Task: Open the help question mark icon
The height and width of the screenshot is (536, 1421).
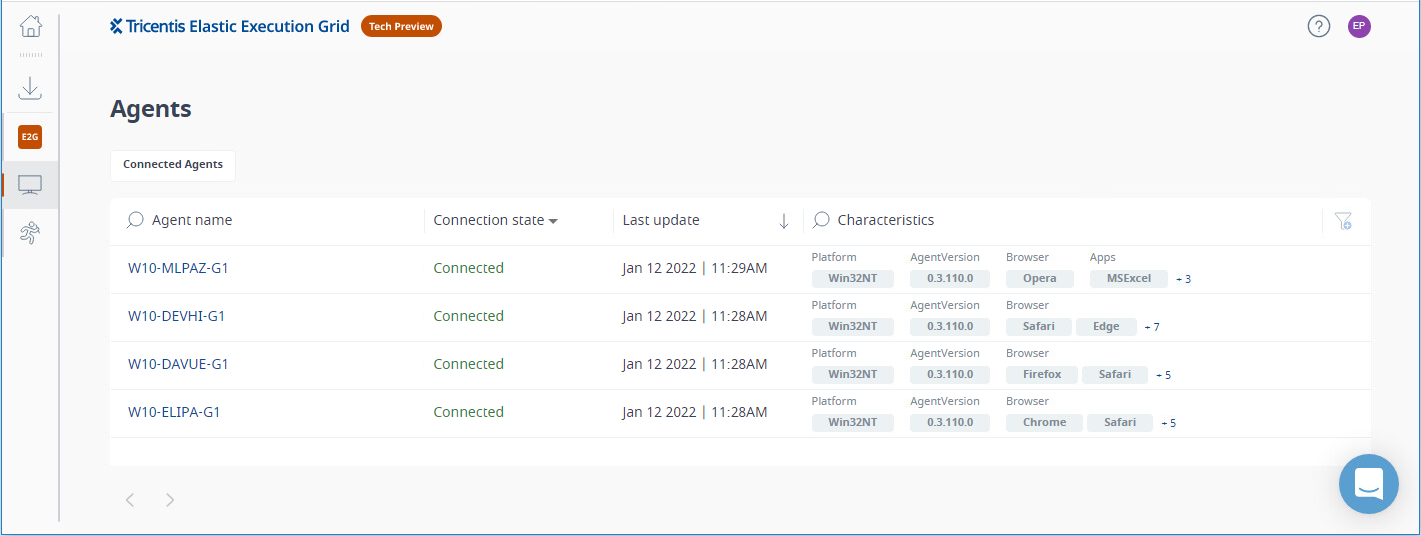Action: click(x=1319, y=27)
